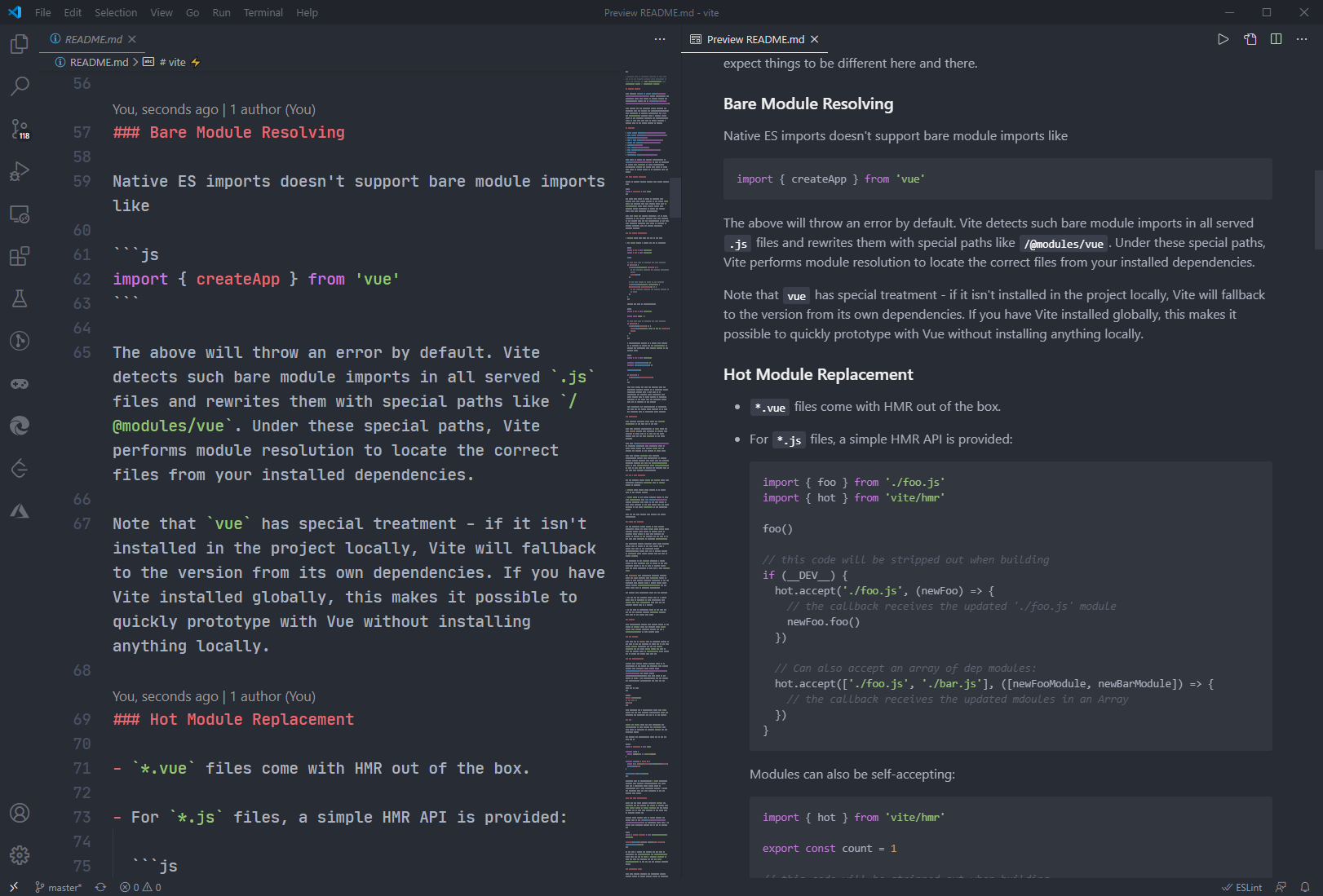Click the '/@modules/vue' inline code in preview

coord(1064,243)
